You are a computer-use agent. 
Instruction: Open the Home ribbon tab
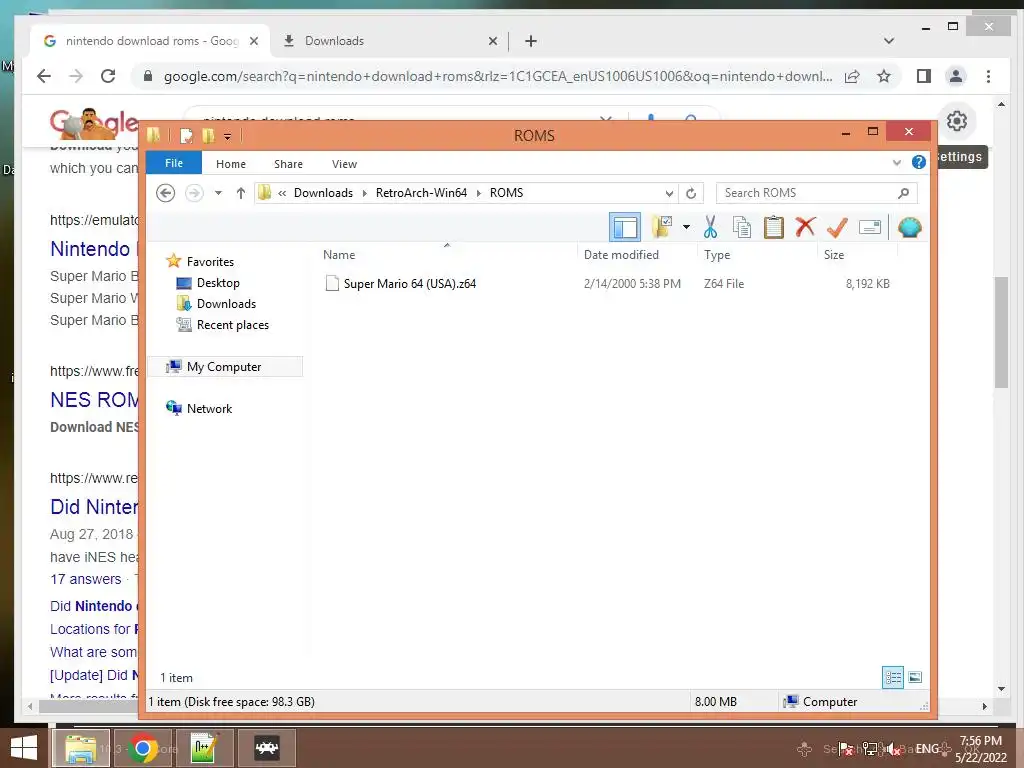(231, 164)
